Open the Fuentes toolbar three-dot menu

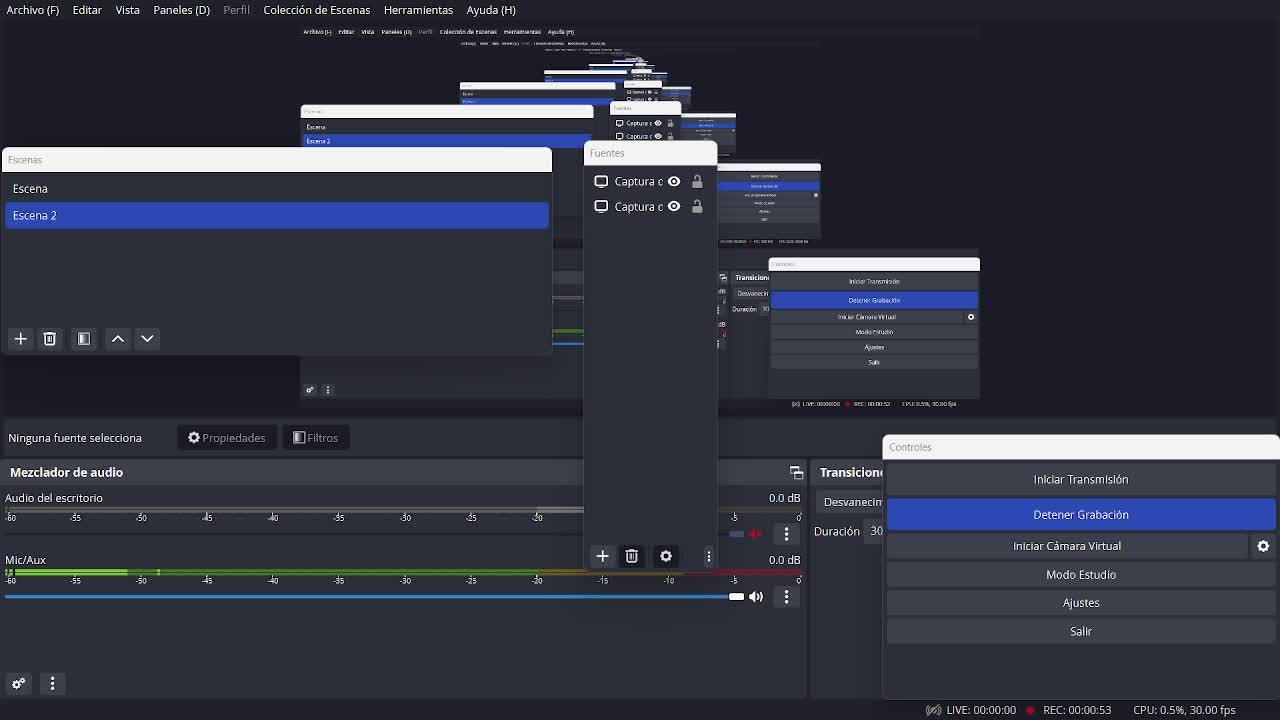[708, 556]
